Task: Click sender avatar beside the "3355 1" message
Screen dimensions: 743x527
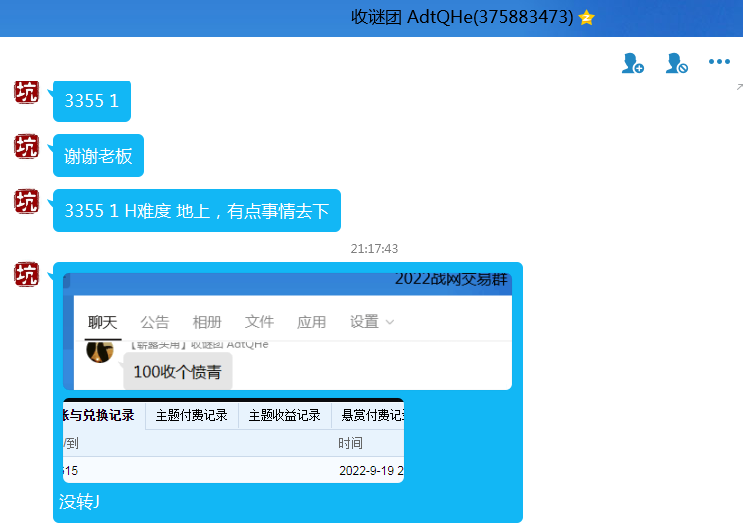Action: 27,92
